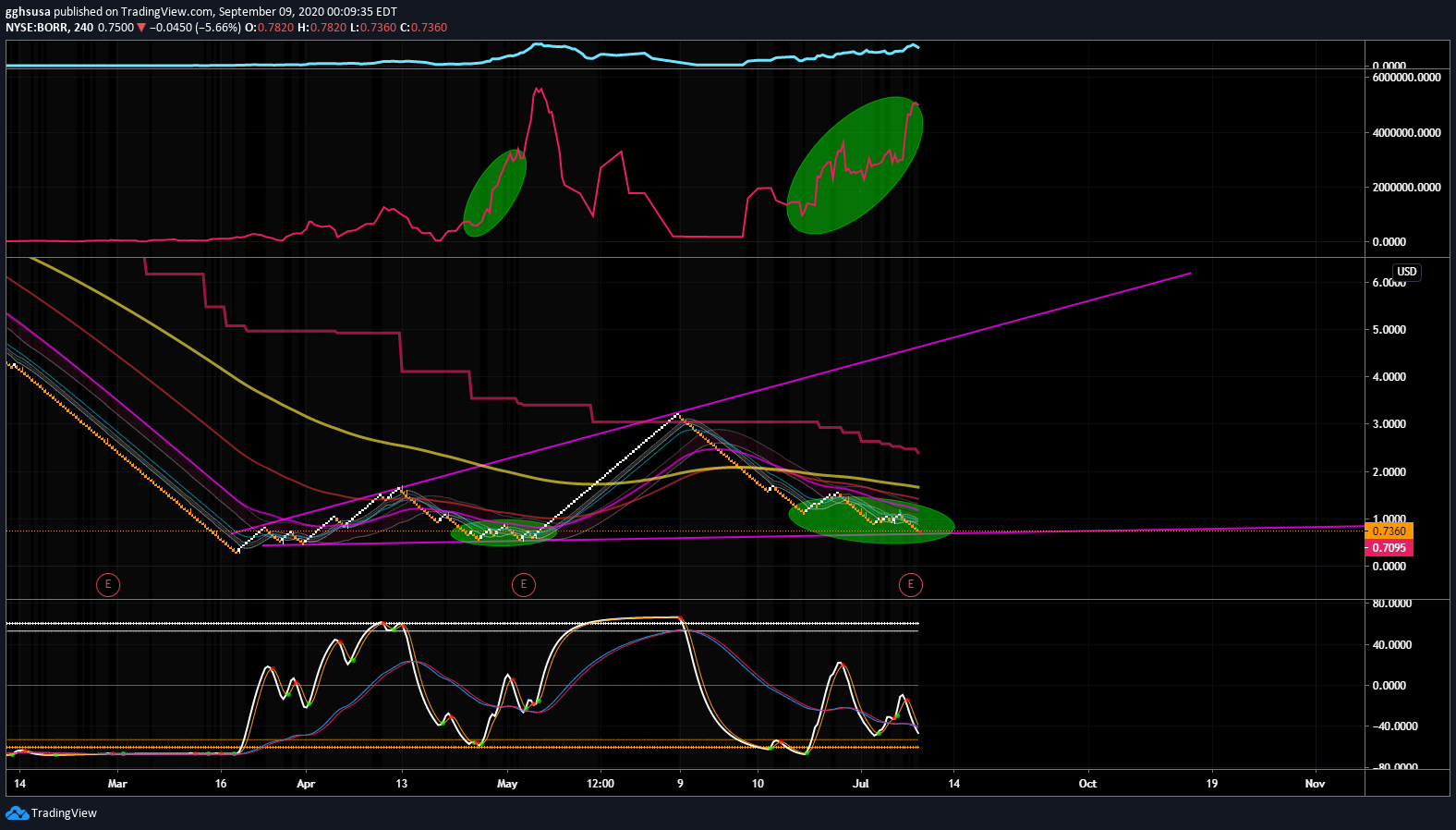The width and height of the screenshot is (1456, 830).
Task: Click the close value C:0.7360
Action: pyautogui.click(x=423, y=28)
